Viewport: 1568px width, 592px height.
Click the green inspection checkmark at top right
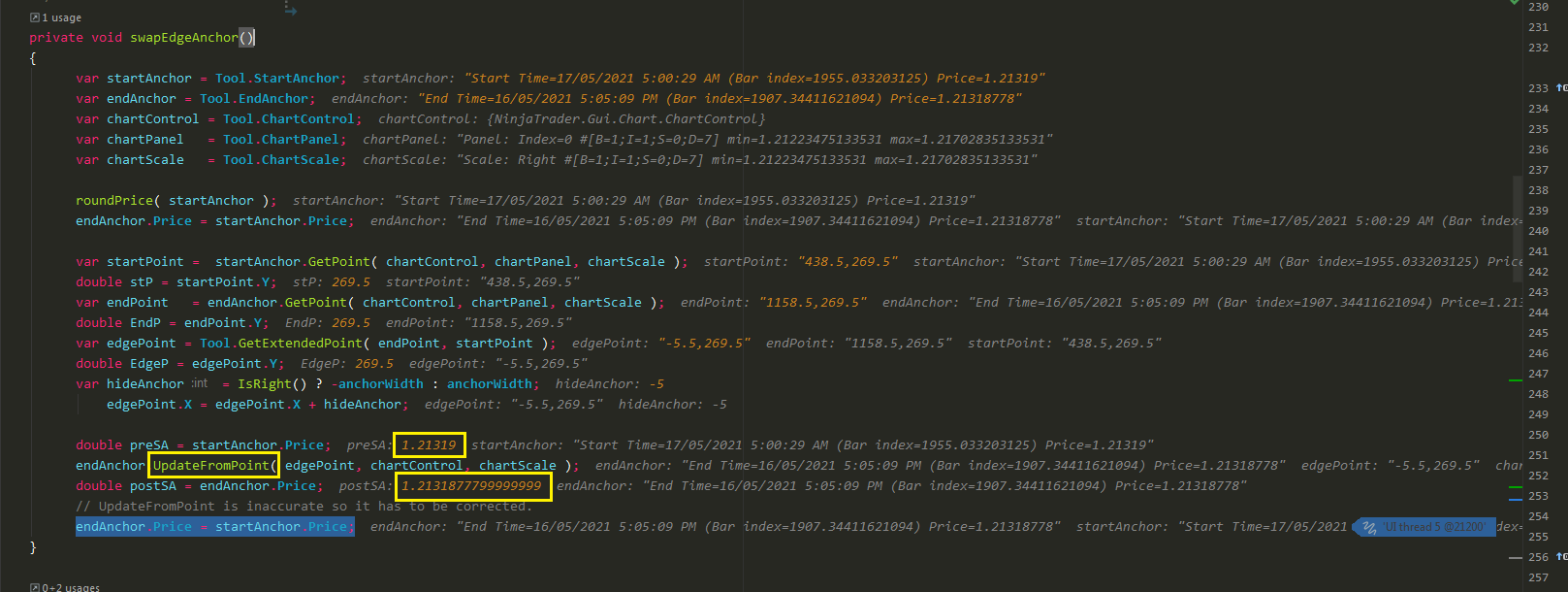pyautogui.click(x=1515, y=3)
